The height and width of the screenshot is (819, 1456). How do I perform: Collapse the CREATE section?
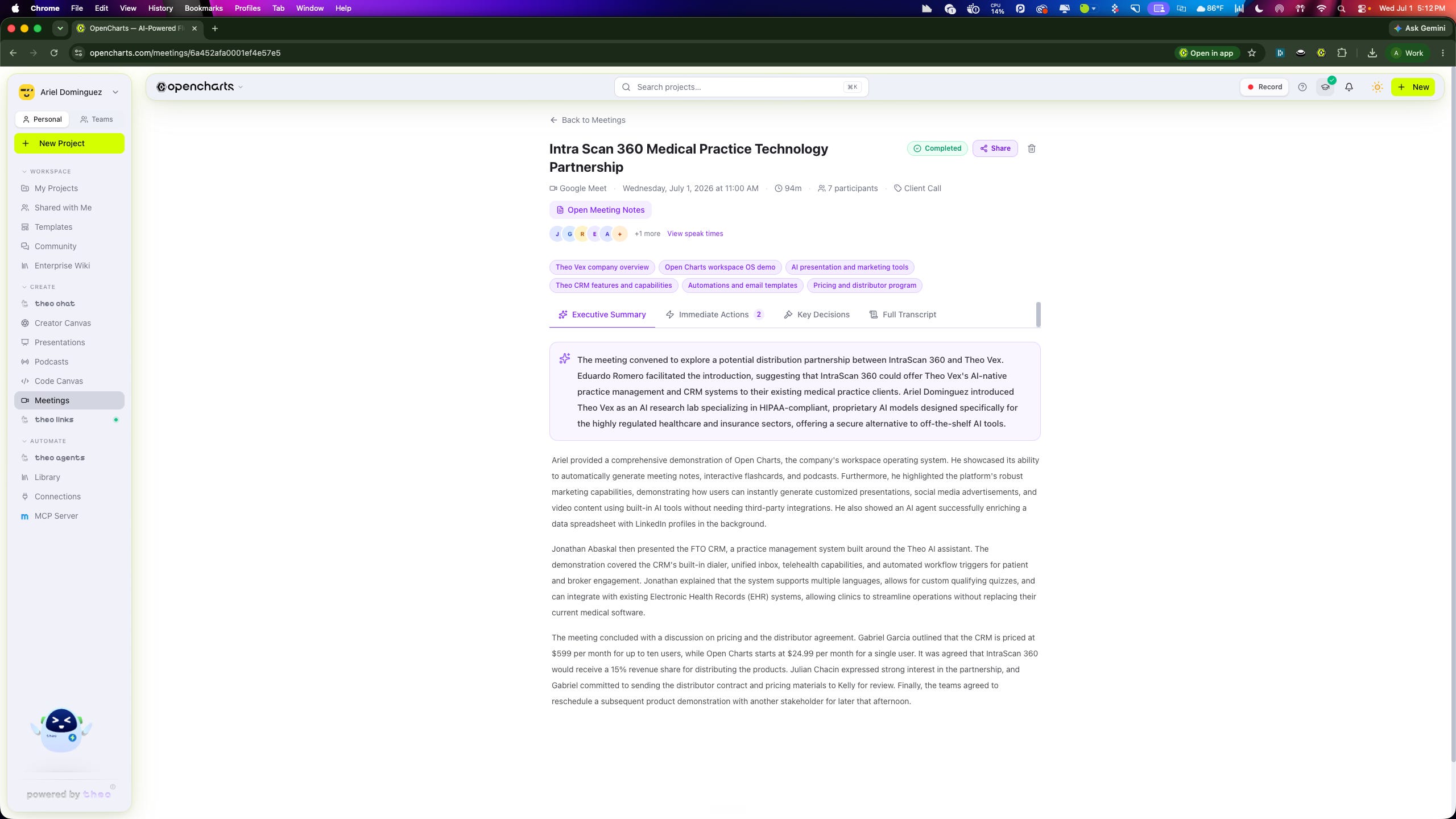pos(38,287)
